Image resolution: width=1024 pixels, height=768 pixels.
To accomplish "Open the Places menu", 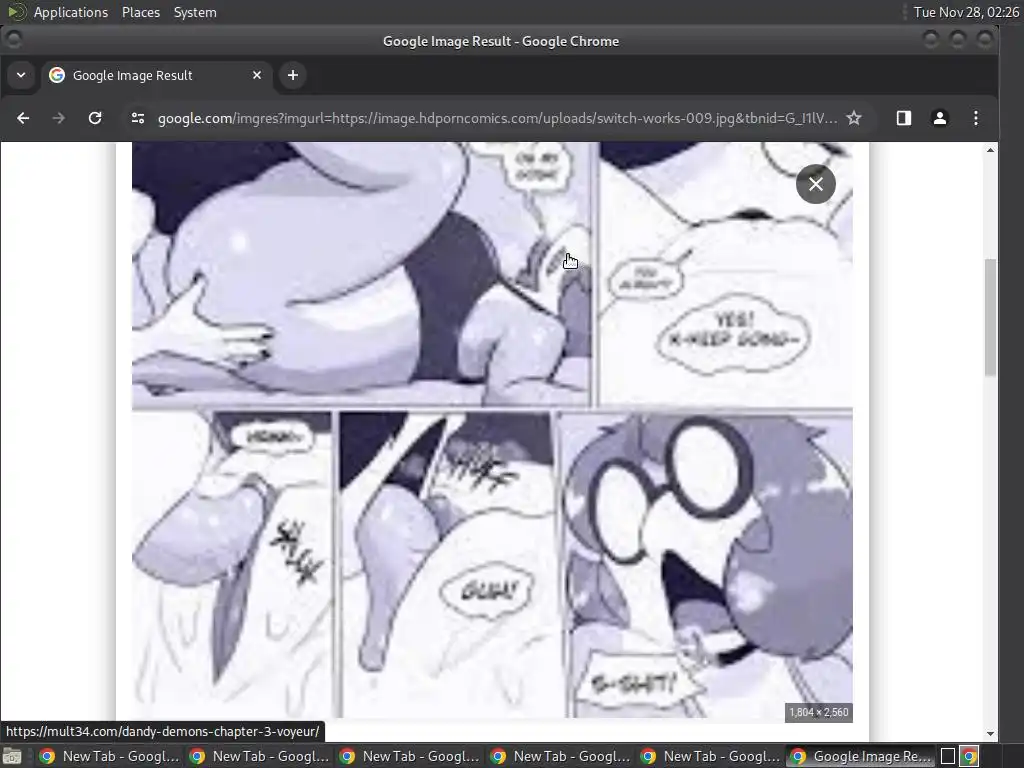I will [x=140, y=12].
